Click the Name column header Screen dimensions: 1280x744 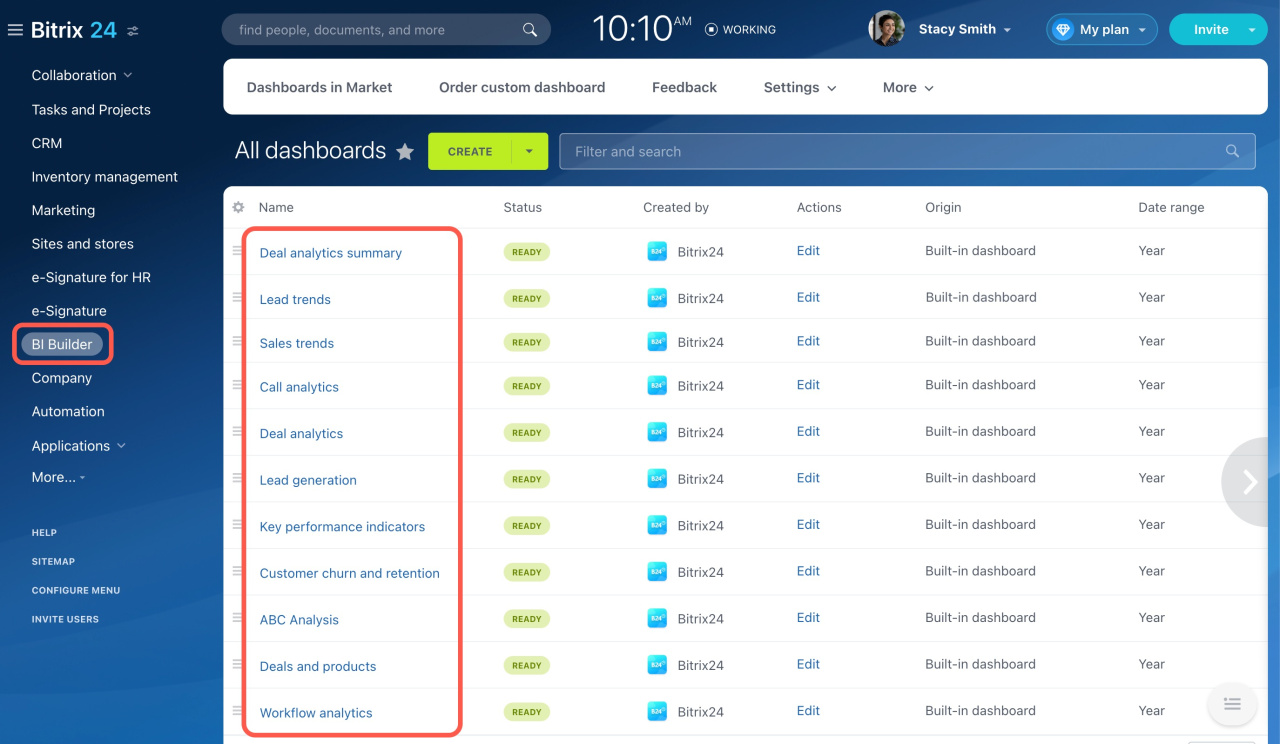coord(276,207)
